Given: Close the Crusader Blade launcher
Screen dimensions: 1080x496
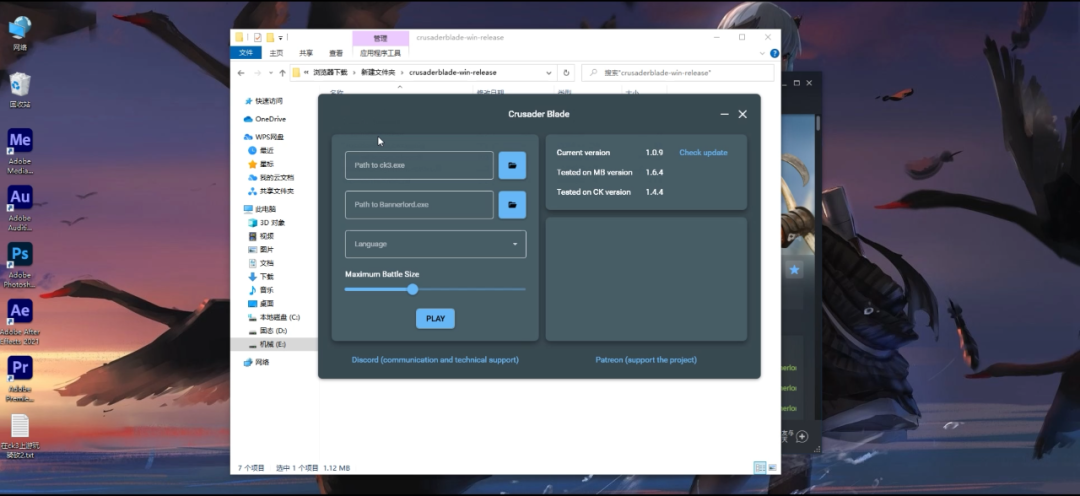Looking at the screenshot, I should pos(742,114).
